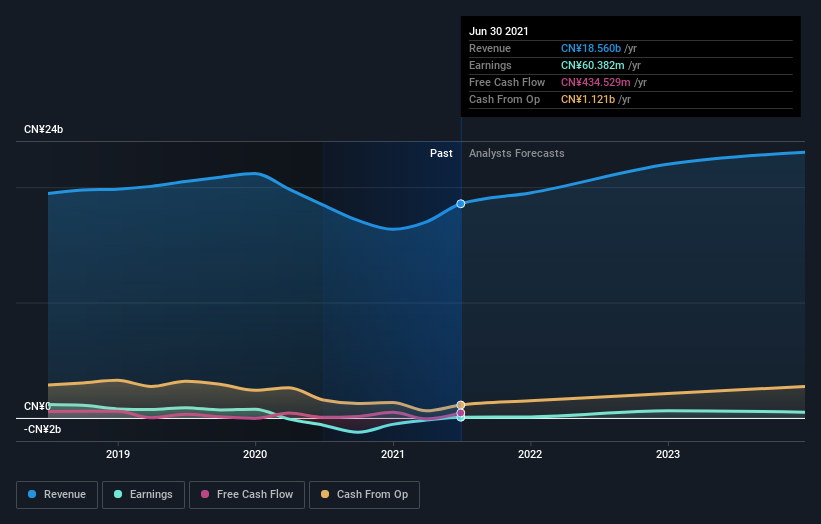Select the Revenue data point marker

461,204
